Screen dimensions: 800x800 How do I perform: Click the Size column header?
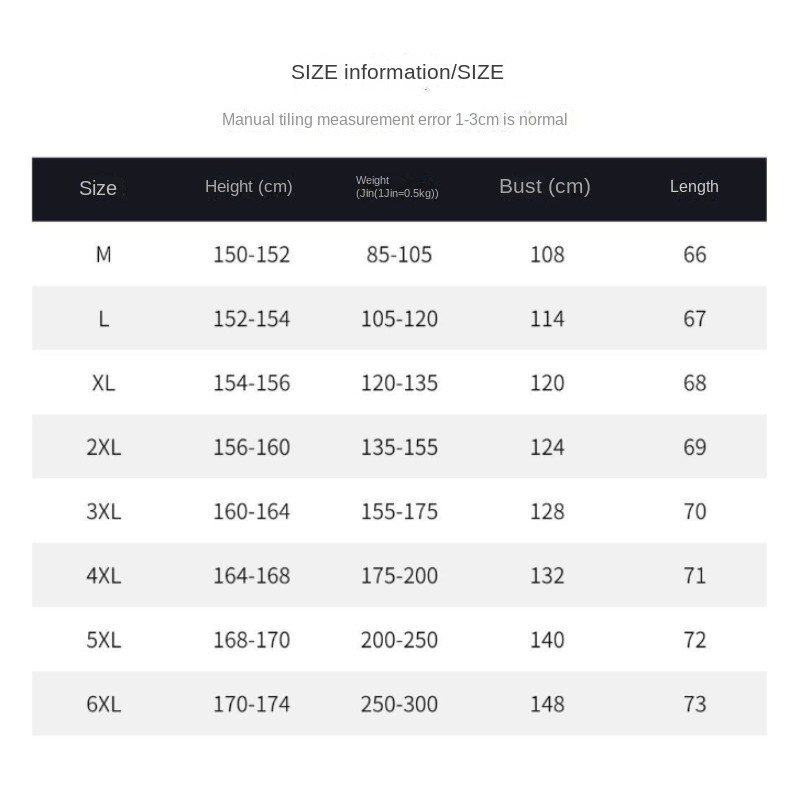click(98, 188)
